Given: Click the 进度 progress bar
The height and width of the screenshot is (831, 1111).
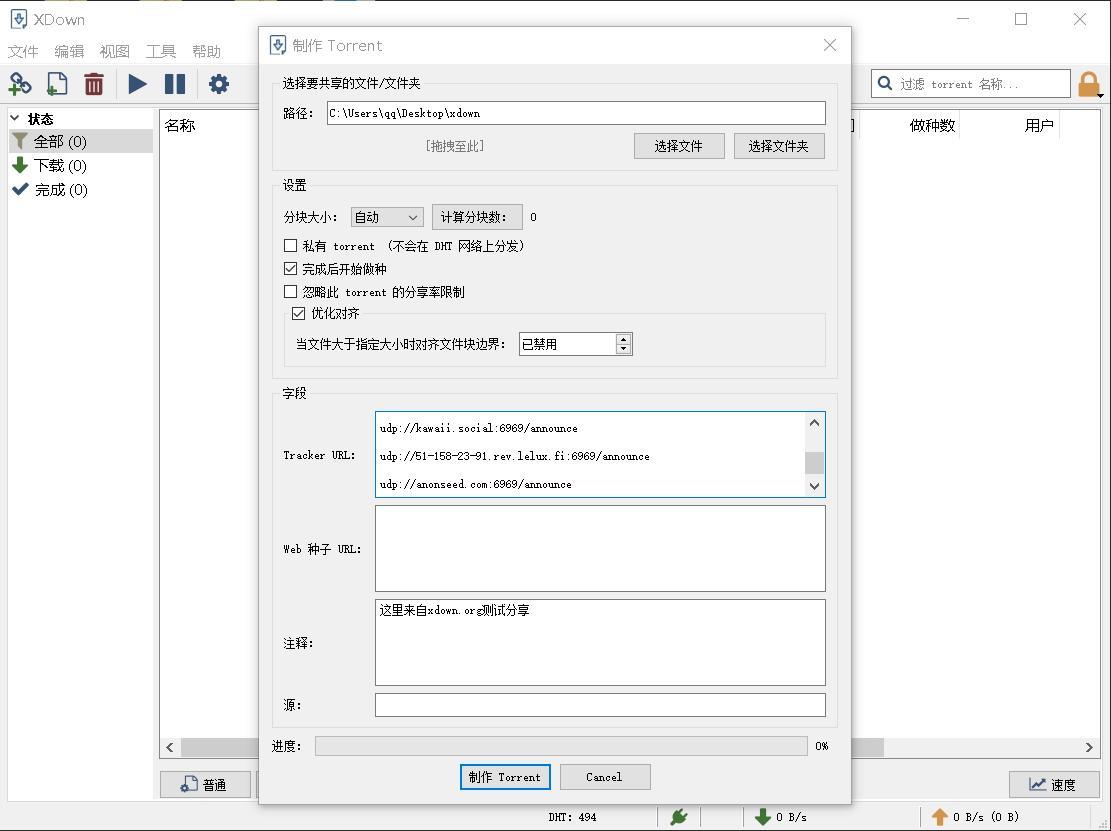Looking at the screenshot, I should [560, 745].
